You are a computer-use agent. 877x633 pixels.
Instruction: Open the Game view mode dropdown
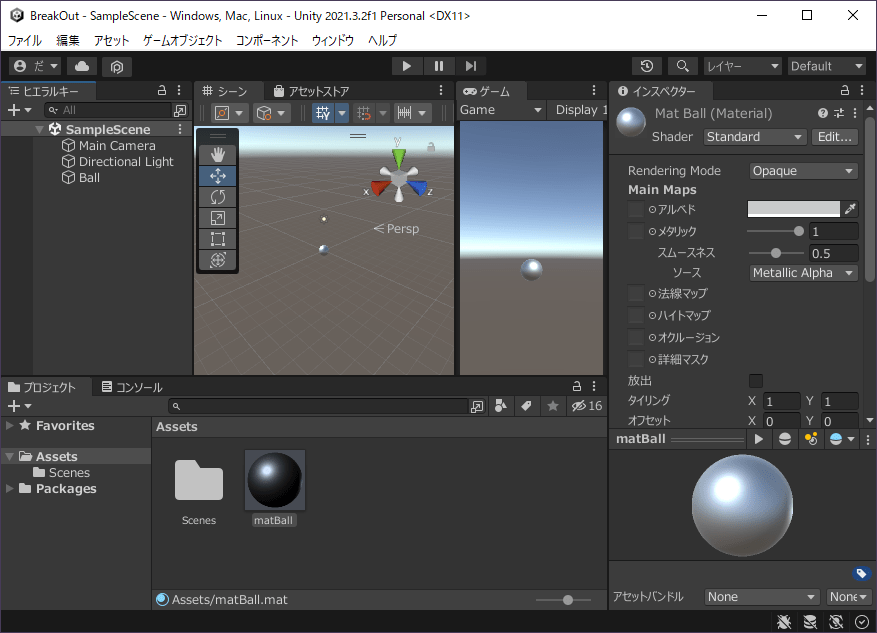[501, 110]
